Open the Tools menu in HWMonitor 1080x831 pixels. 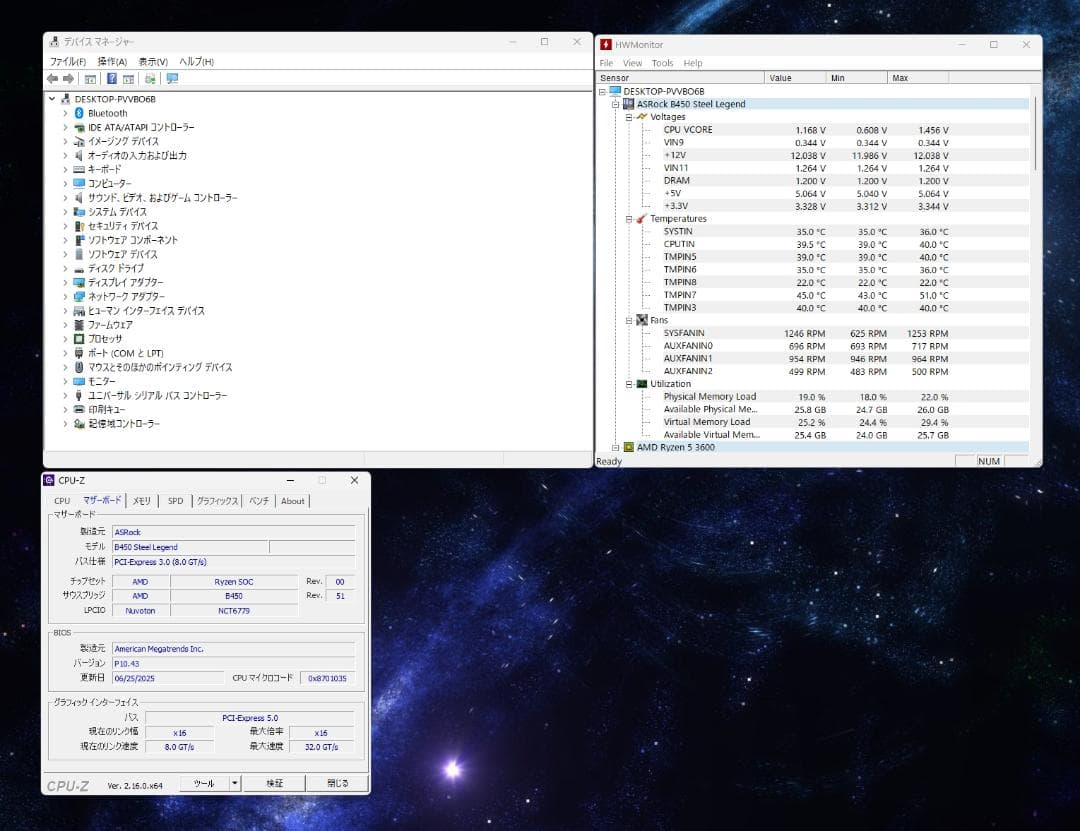pyautogui.click(x=663, y=63)
